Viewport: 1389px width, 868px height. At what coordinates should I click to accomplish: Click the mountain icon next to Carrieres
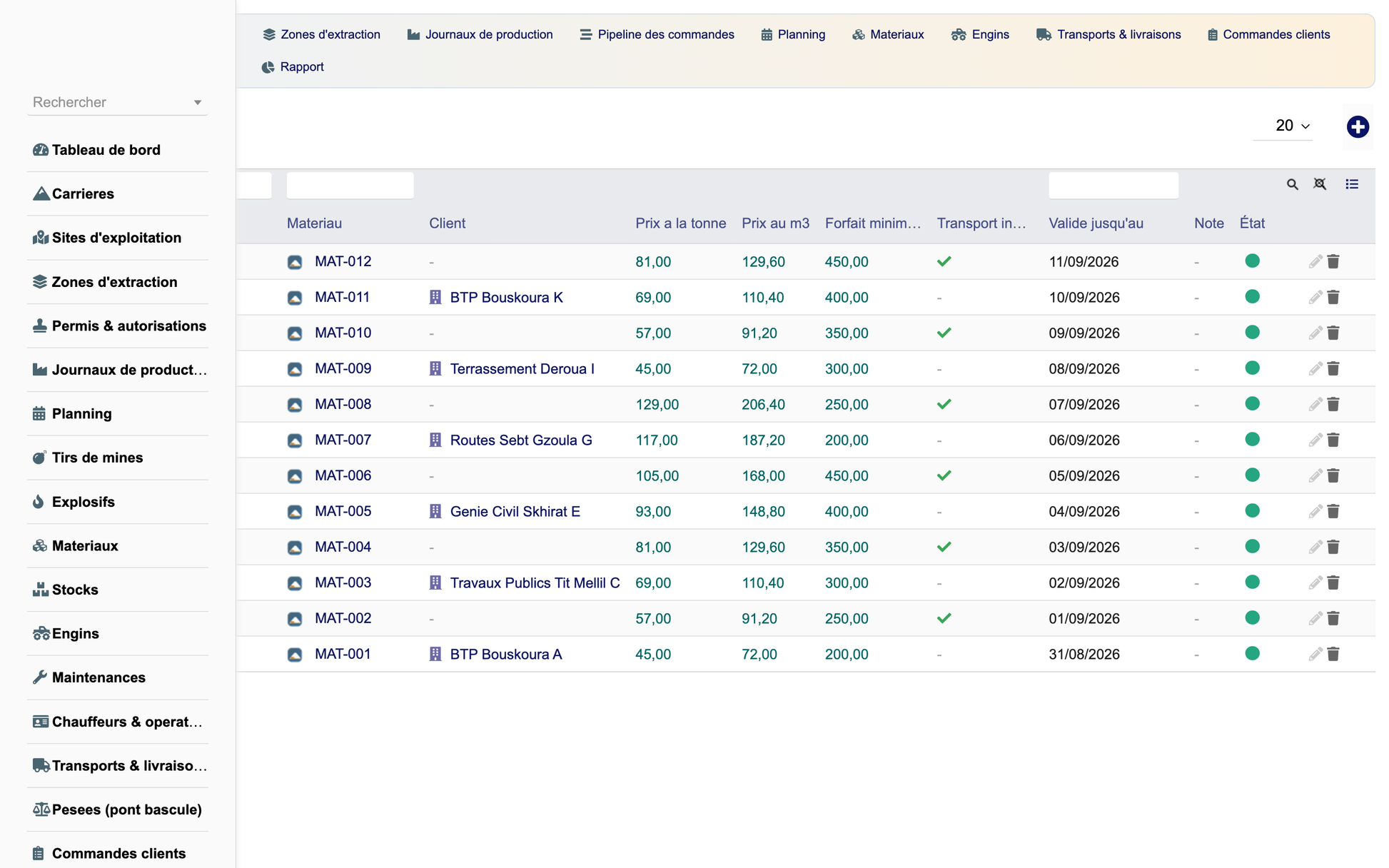point(41,194)
